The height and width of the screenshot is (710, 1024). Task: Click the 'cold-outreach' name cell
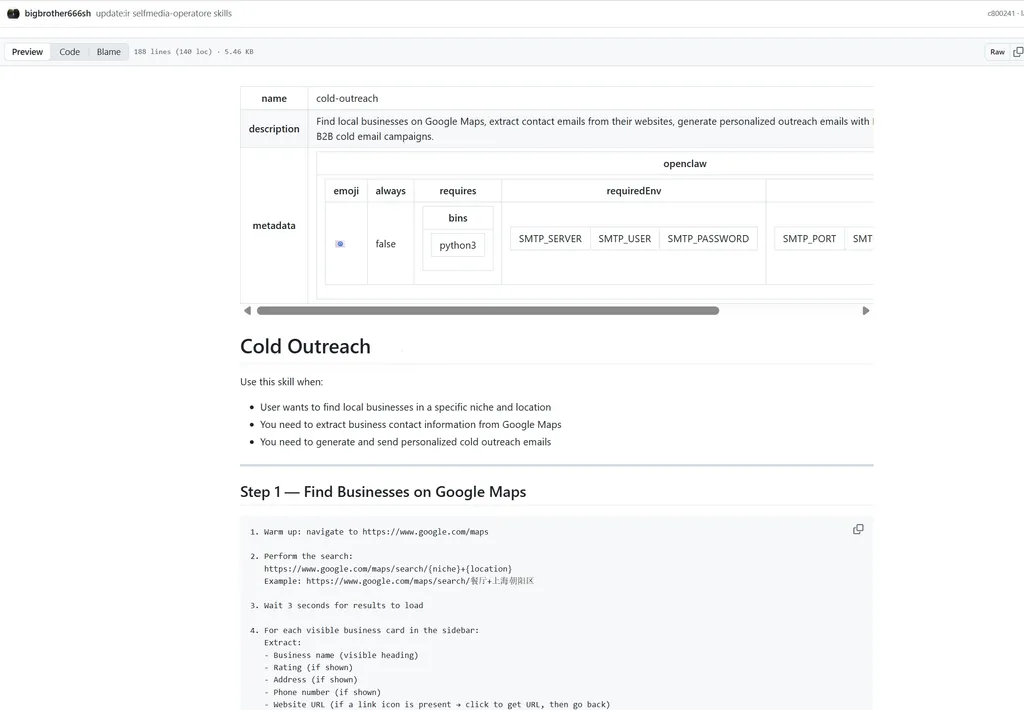(x=590, y=98)
